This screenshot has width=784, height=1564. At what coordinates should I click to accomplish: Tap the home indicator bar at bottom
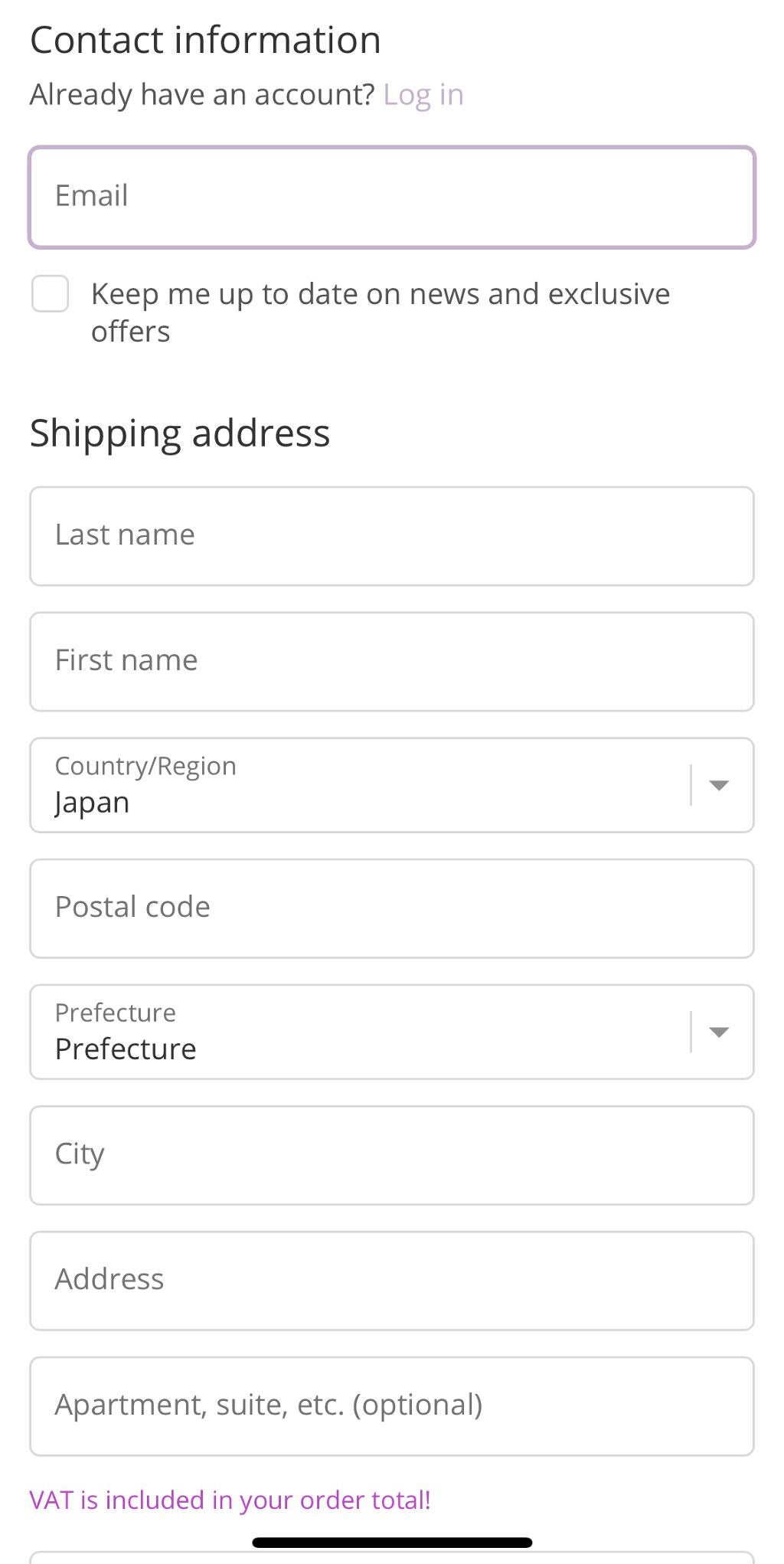point(391,1543)
